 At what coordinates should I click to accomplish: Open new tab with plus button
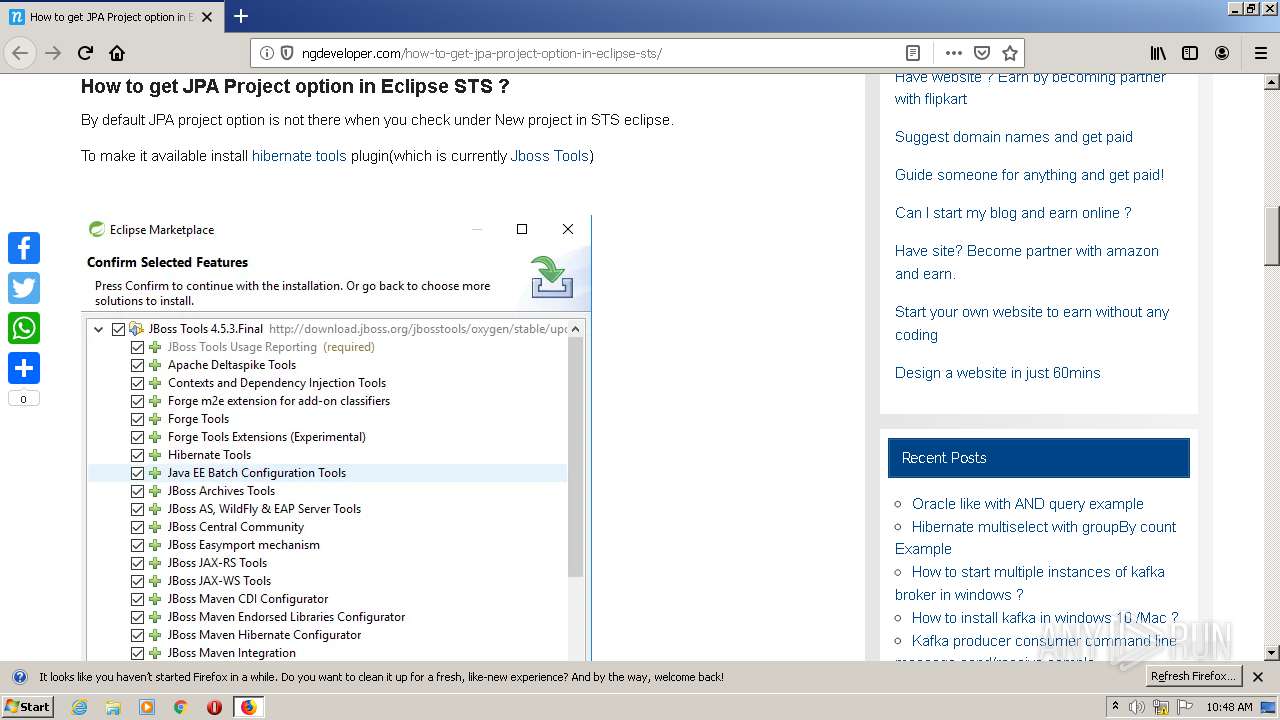coord(241,16)
